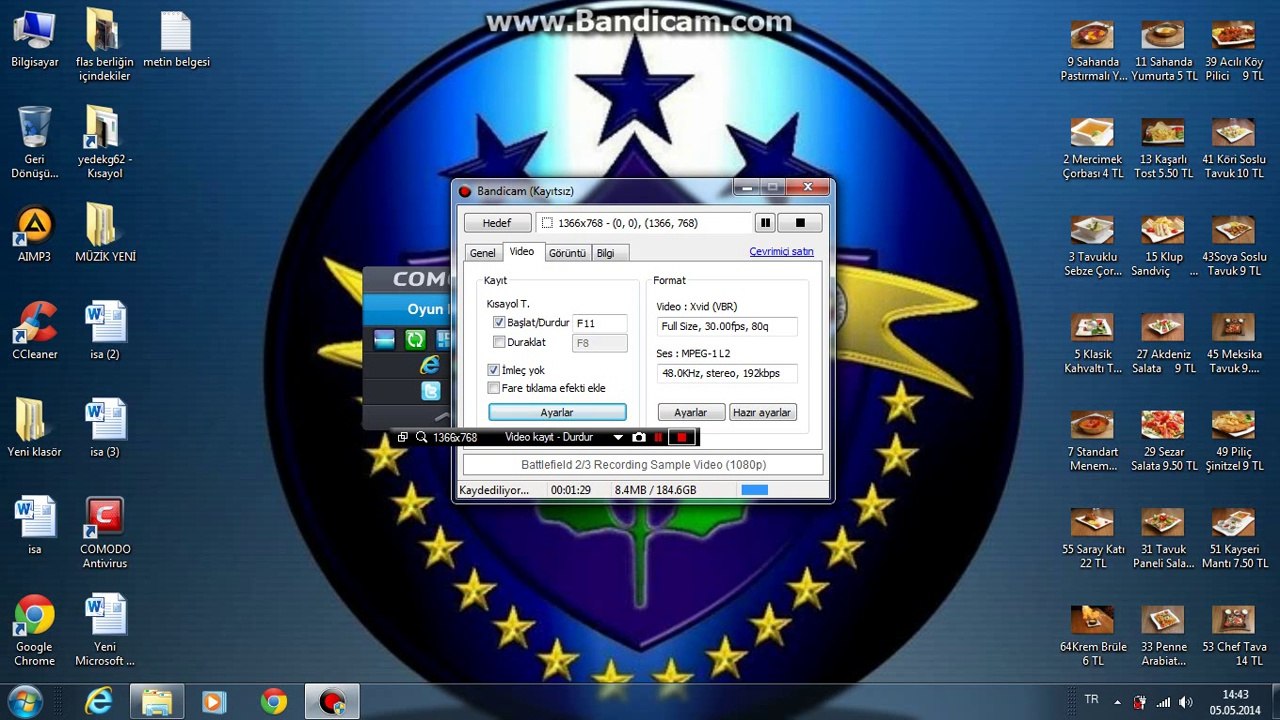
Task: Select the Yeni klasör folder
Action: pyautogui.click(x=35, y=429)
